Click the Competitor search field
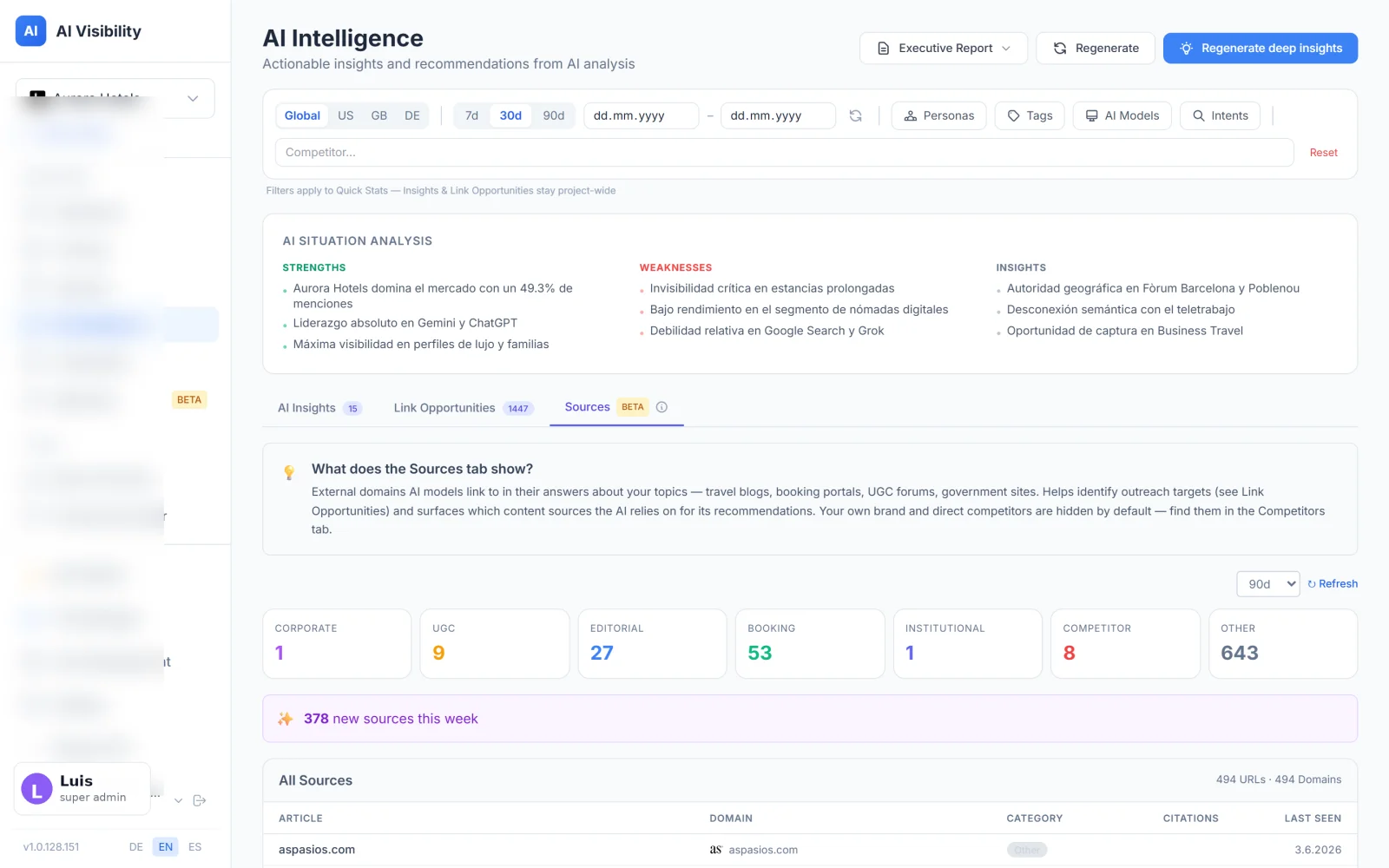 (784, 152)
